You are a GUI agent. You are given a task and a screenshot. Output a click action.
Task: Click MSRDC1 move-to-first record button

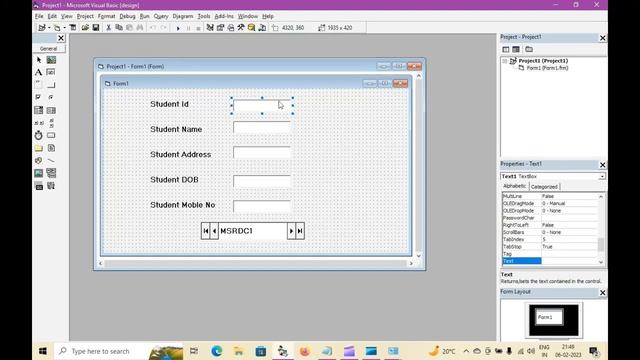pos(205,231)
